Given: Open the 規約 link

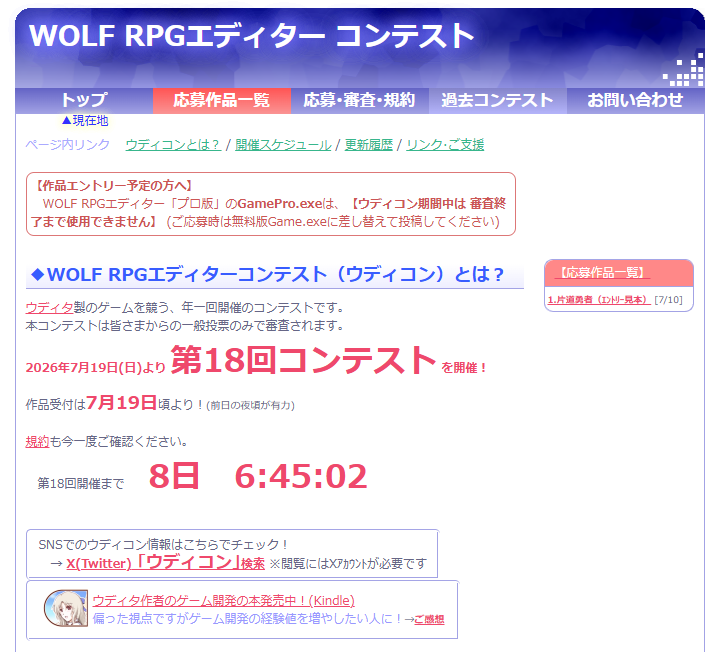Looking at the screenshot, I should coord(37,441).
